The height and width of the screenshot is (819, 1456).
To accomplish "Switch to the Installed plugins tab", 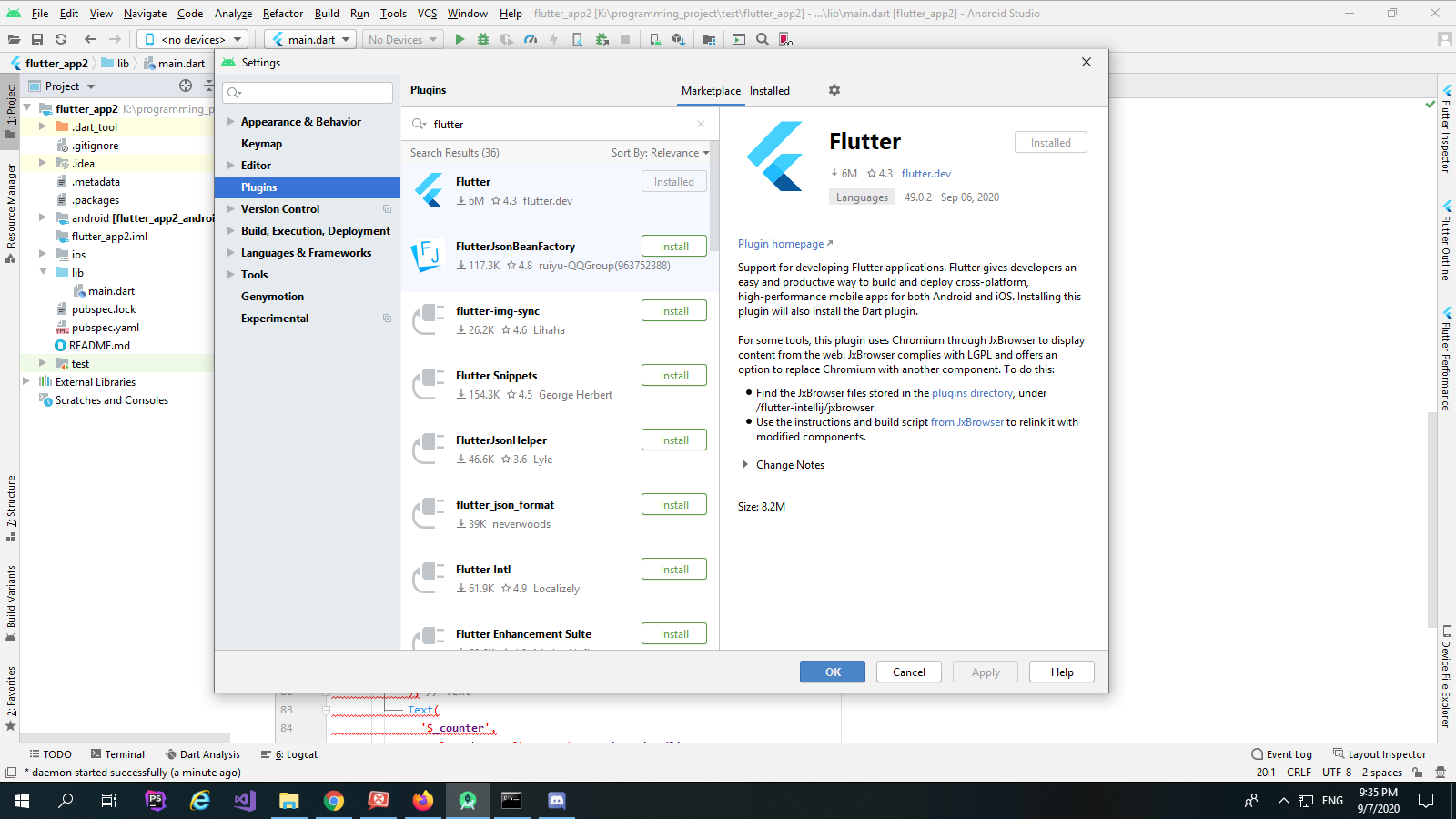I will pos(769,90).
